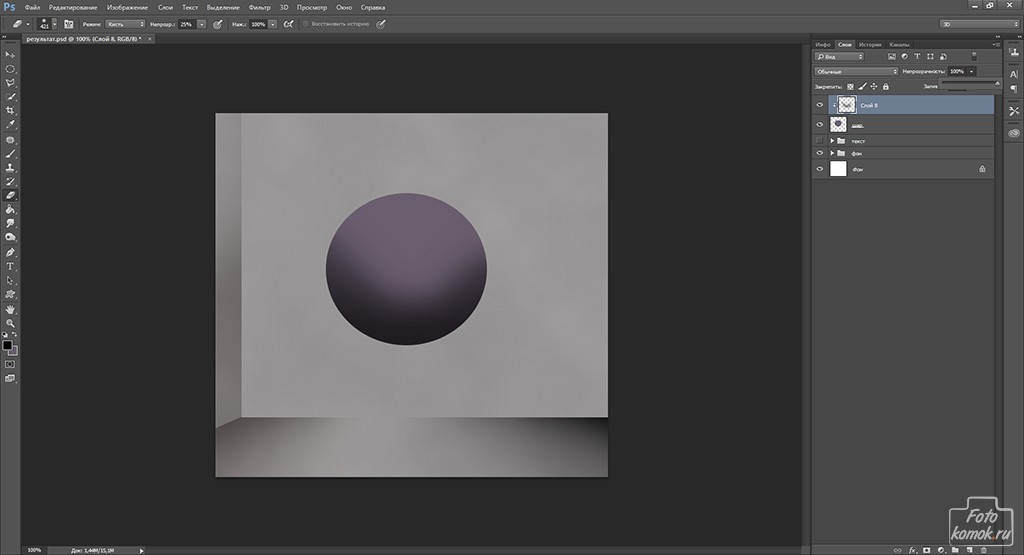Expand the фон layer group

click(832, 153)
